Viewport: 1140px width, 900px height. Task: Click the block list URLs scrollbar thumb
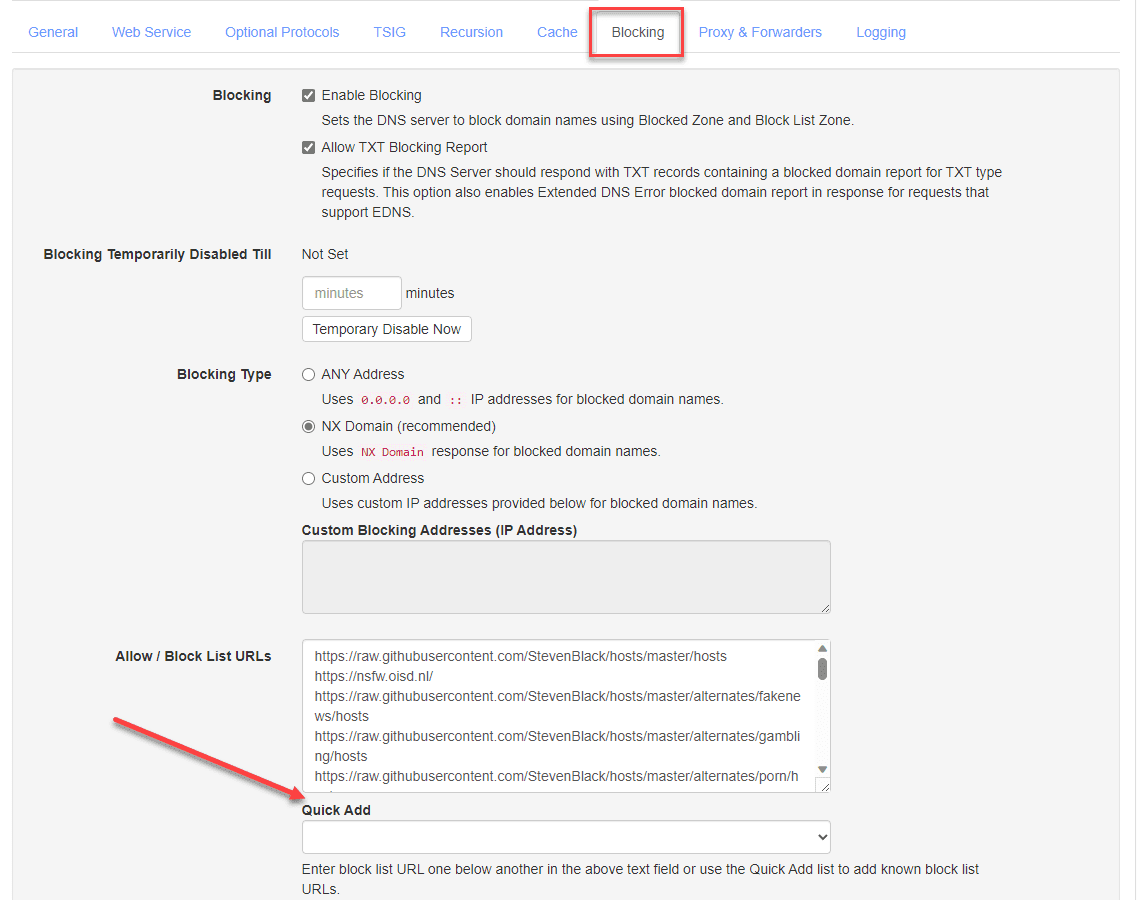click(x=822, y=669)
